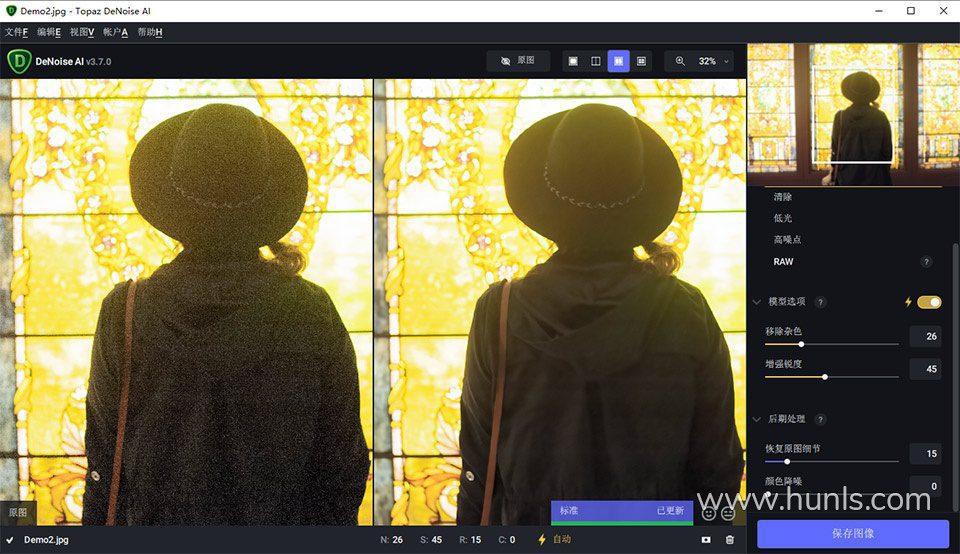Collapse the 后期处理 section
The width and height of the screenshot is (960, 554).
pyautogui.click(x=757, y=420)
